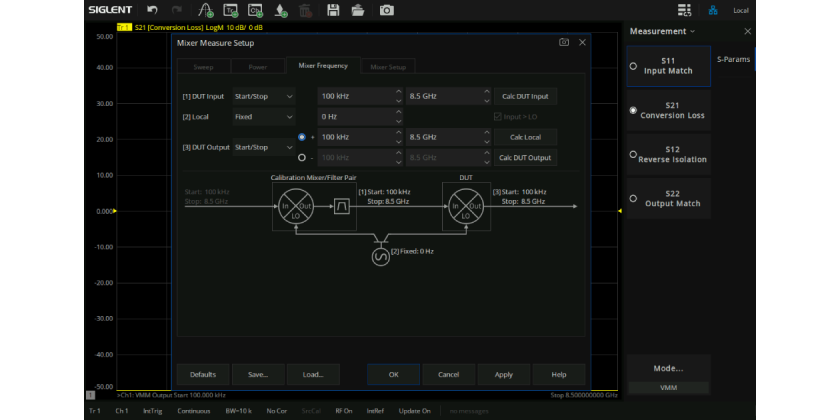
Task: Switch to the Sweep tab
Action: pos(203,67)
